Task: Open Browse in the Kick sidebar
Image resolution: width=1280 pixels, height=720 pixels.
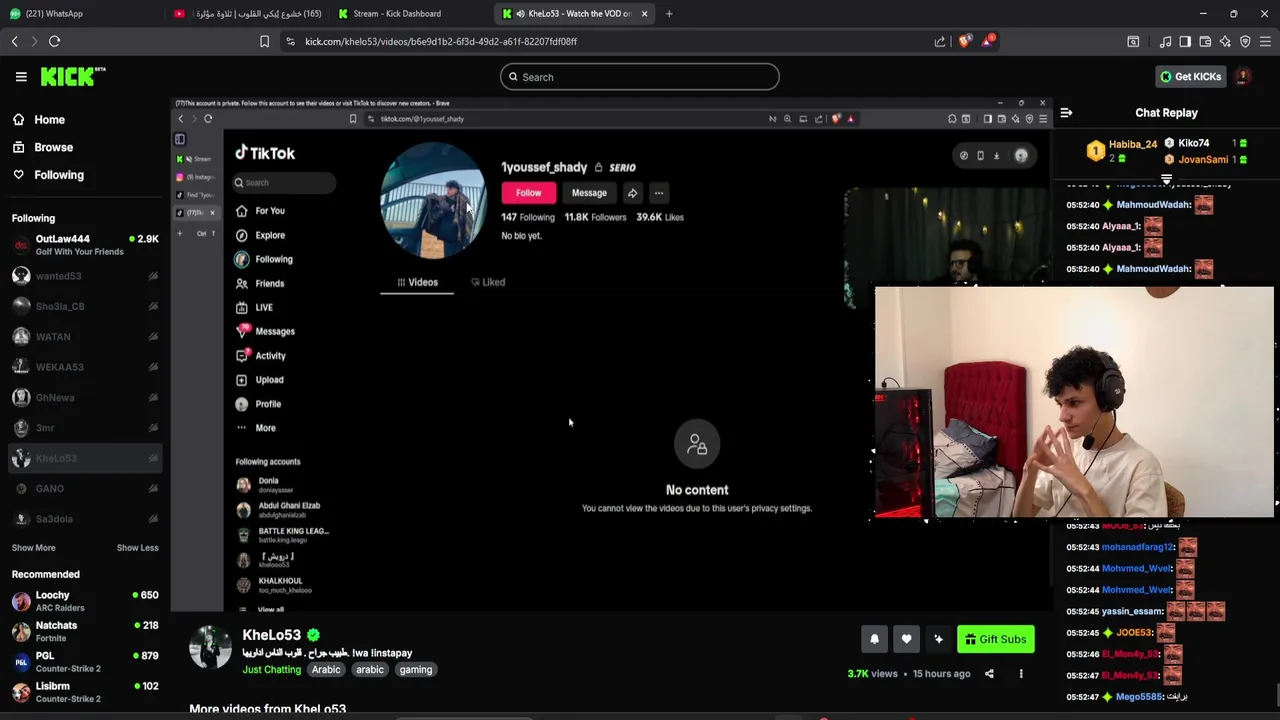Action: [53, 147]
